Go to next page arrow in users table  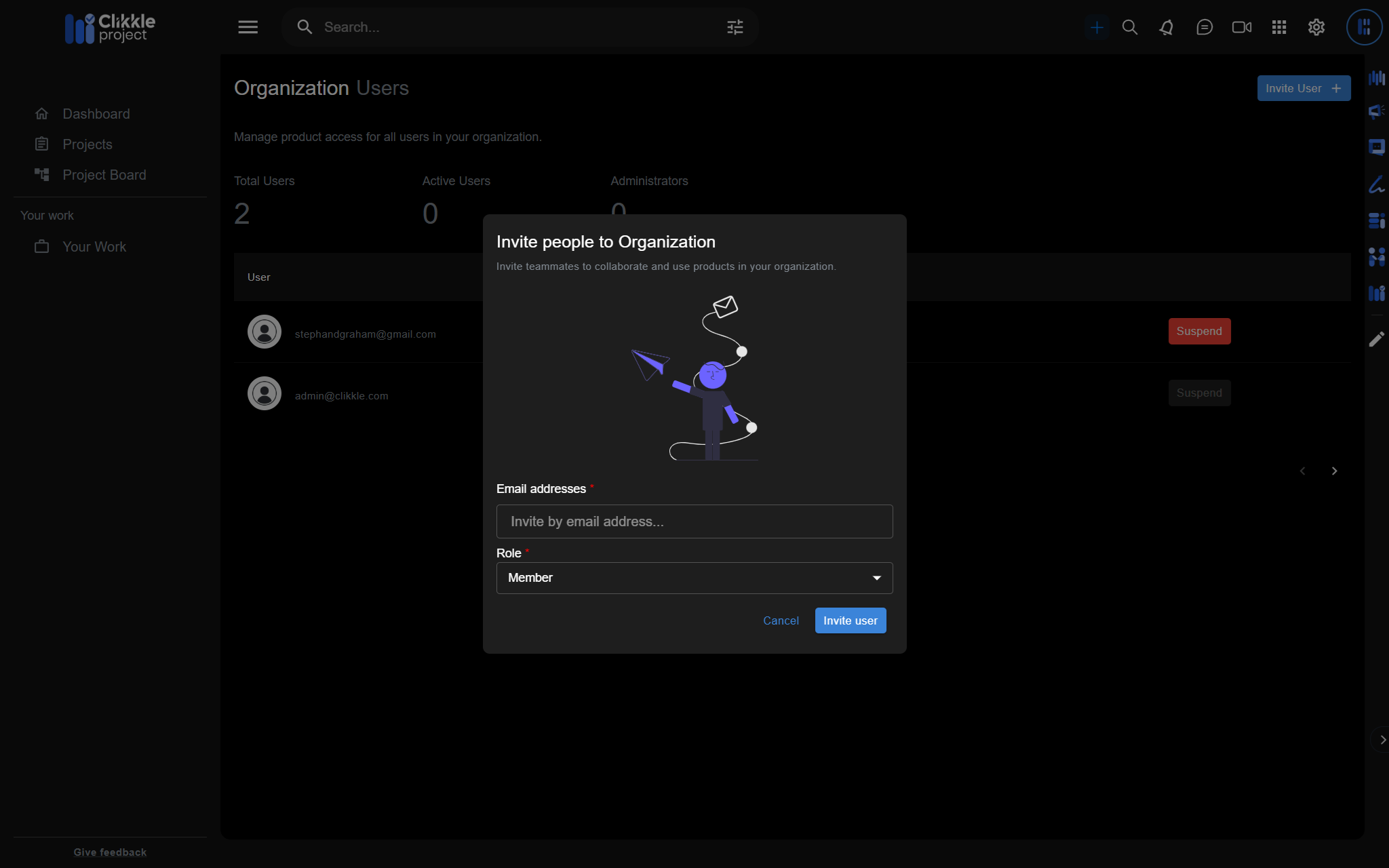coord(1334,471)
